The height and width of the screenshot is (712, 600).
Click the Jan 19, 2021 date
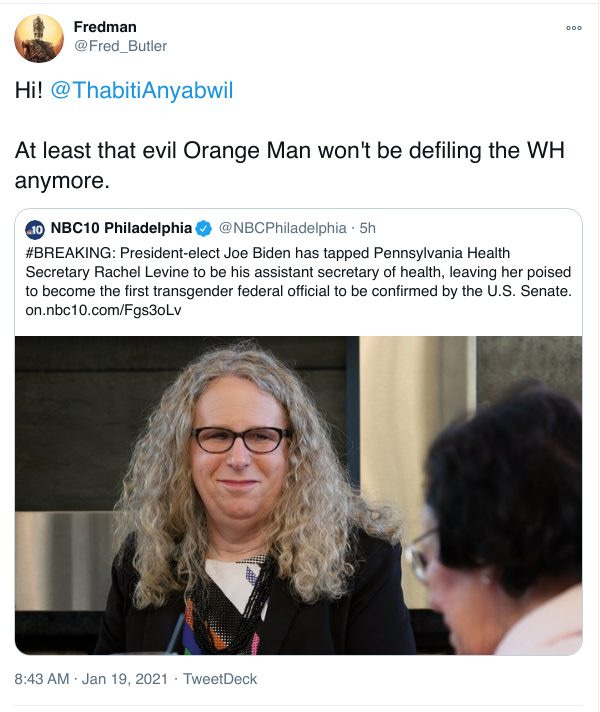click(124, 679)
